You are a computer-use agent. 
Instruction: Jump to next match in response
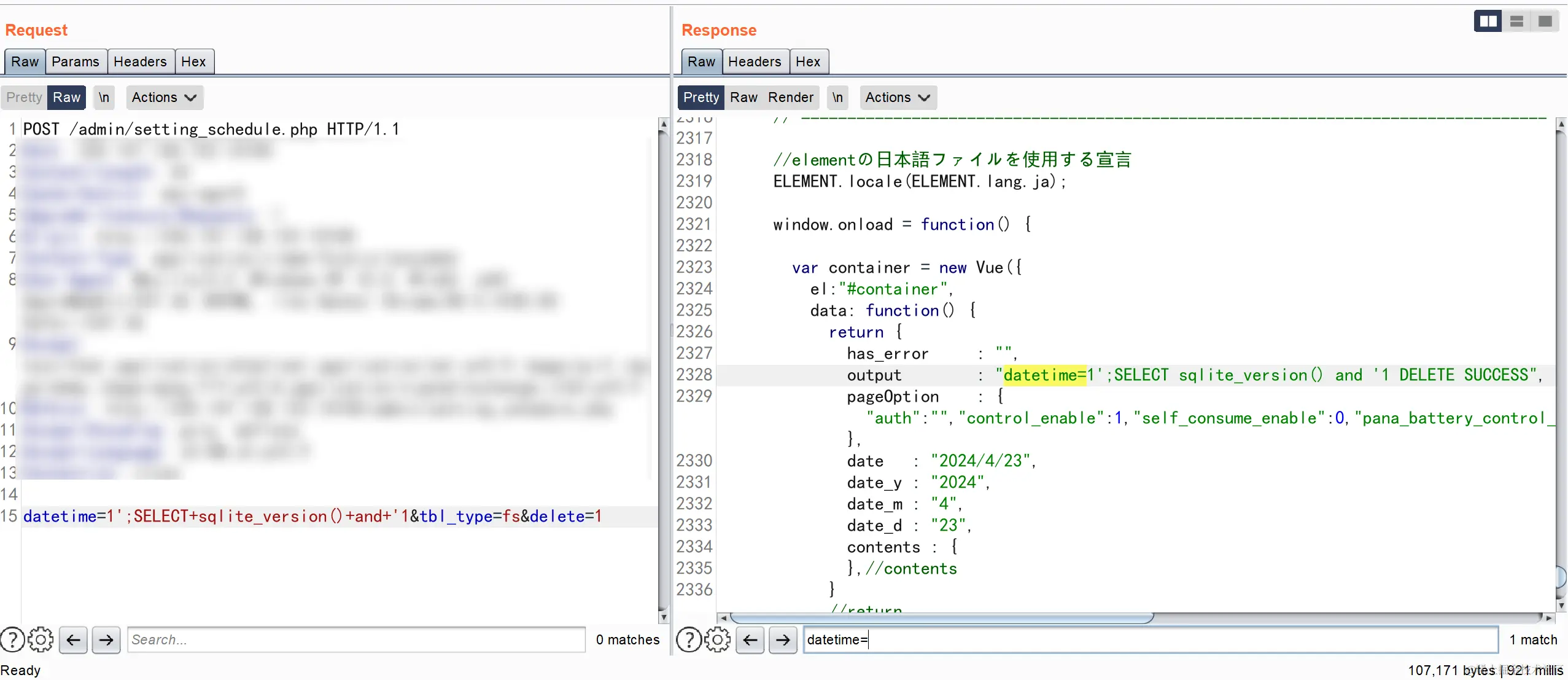pos(783,639)
